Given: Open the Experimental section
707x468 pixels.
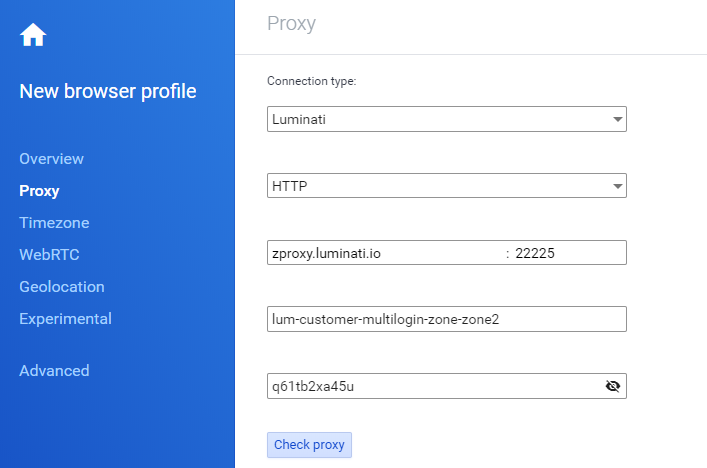Looking at the screenshot, I should 65,319.
